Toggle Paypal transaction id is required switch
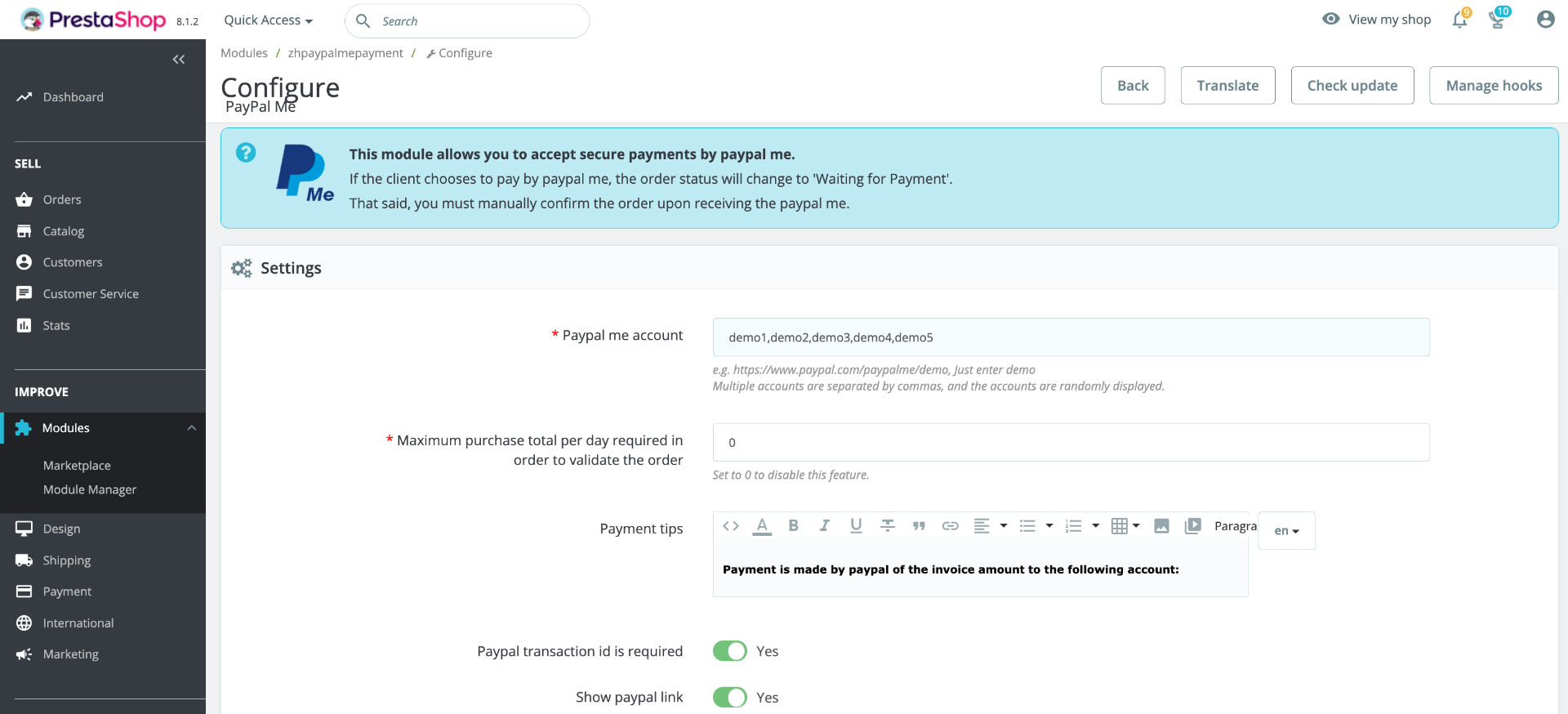This screenshot has height=714, width=1568. pyautogui.click(x=730, y=651)
